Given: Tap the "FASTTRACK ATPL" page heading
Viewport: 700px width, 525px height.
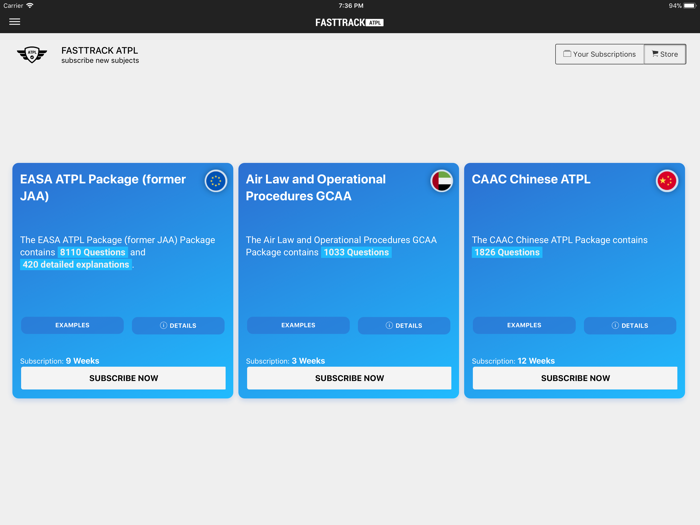Looking at the screenshot, I should tap(100, 50).
